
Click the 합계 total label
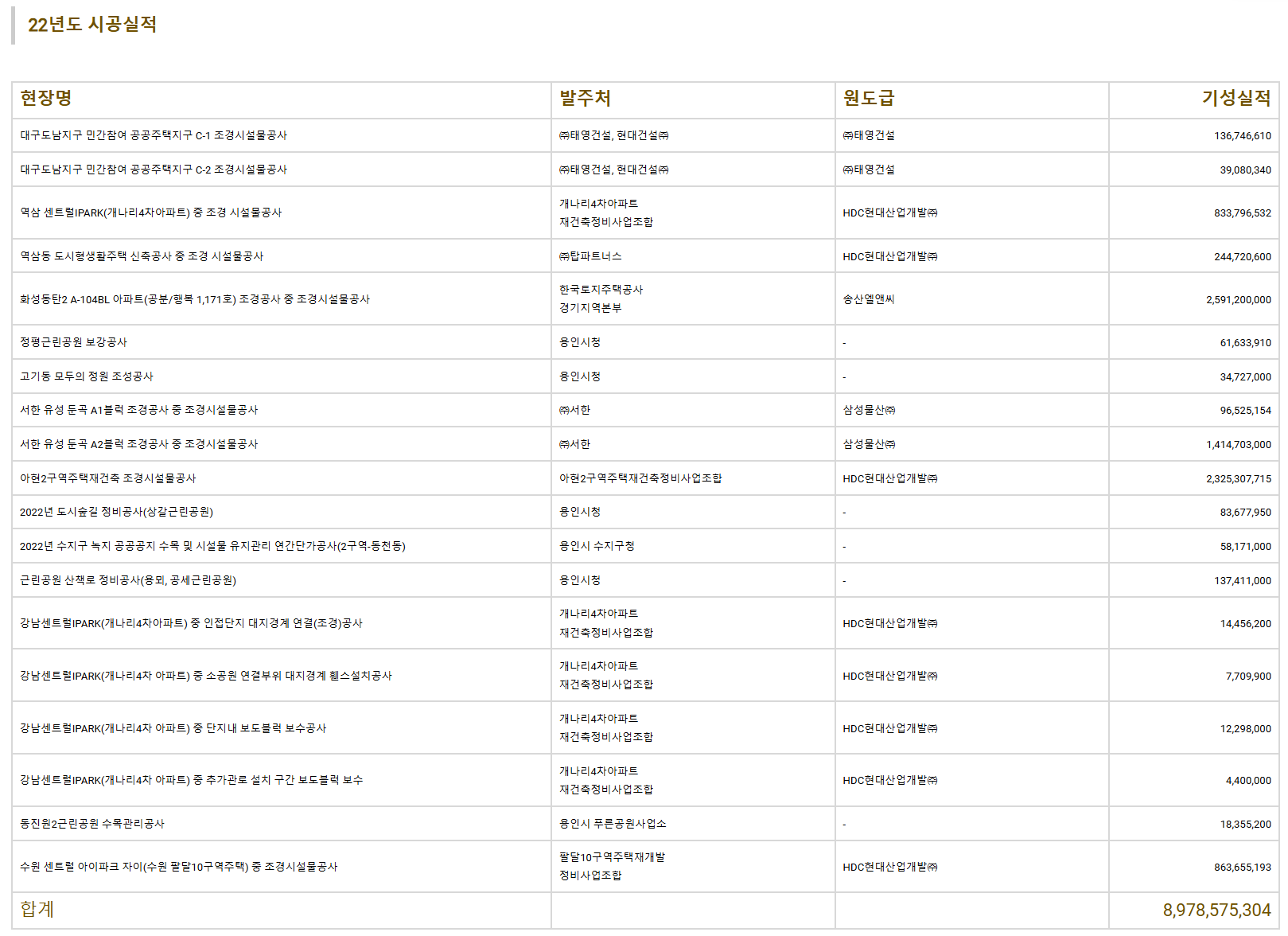pyautogui.click(x=37, y=909)
